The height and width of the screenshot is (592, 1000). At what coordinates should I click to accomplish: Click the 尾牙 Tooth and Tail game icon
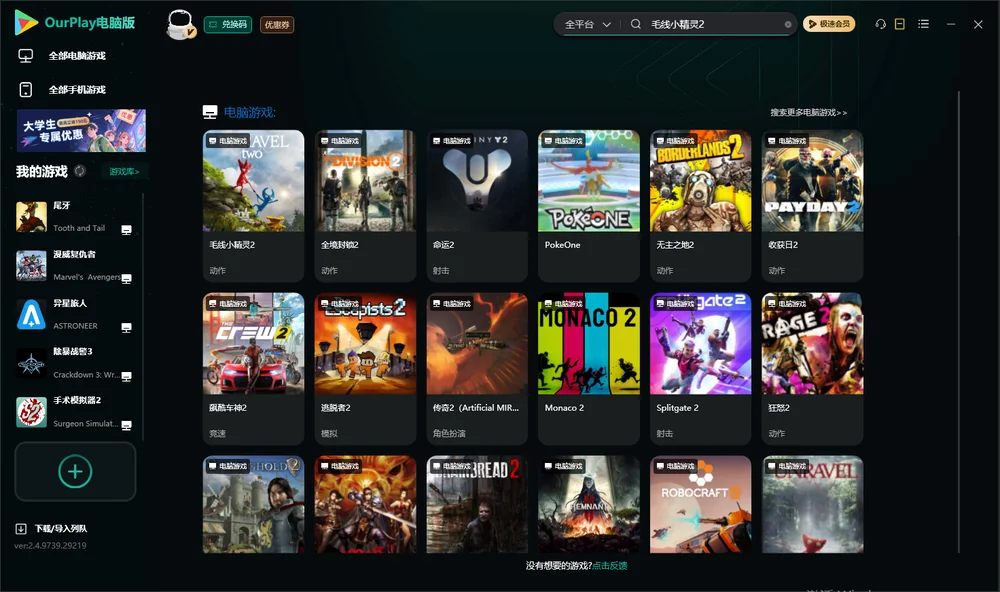[x=31, y=217]
